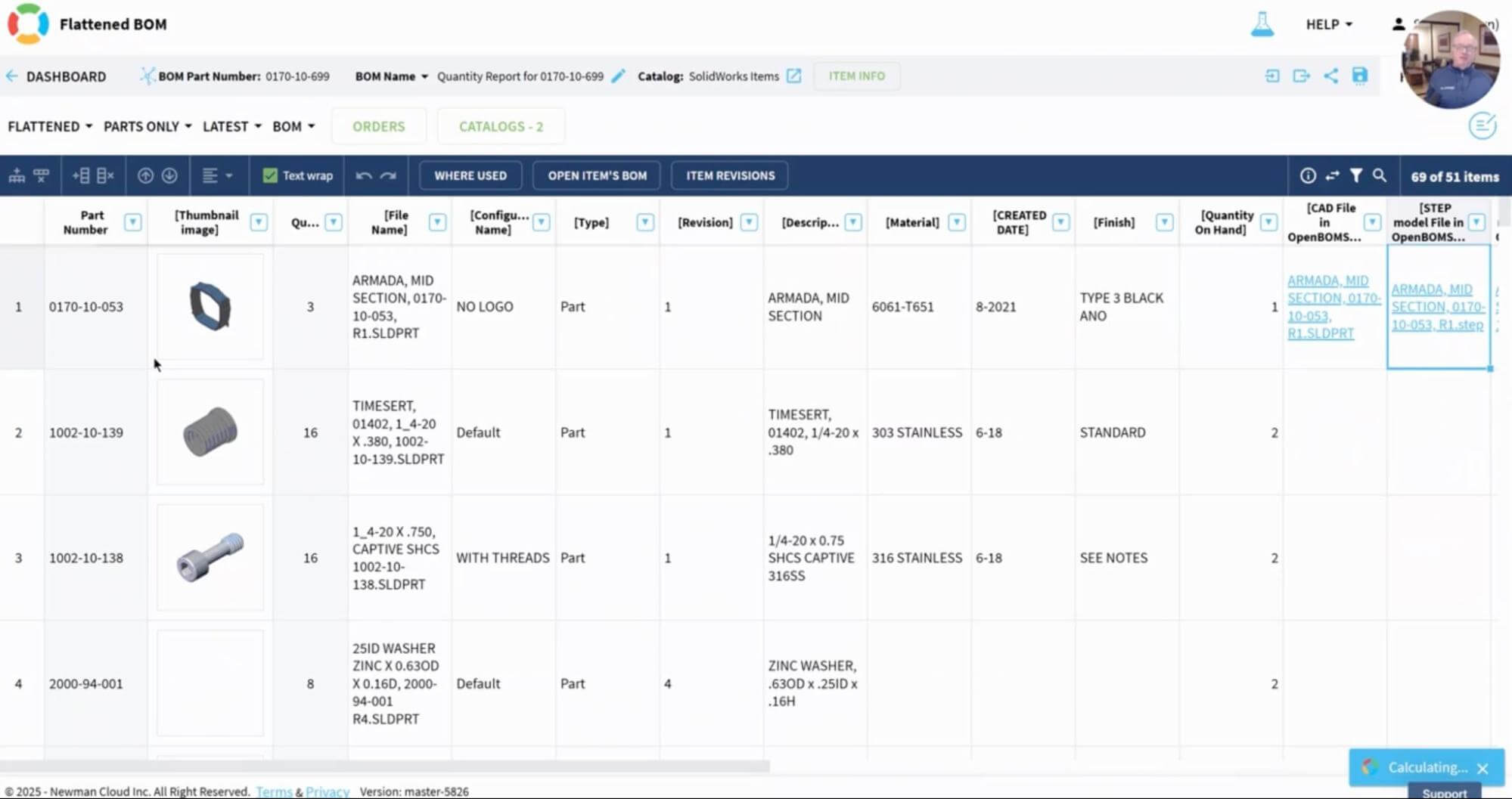Viewport: 1512px width, 799px height.
Task: Switch to the ORDERS tab
Action: coord(379,126)
